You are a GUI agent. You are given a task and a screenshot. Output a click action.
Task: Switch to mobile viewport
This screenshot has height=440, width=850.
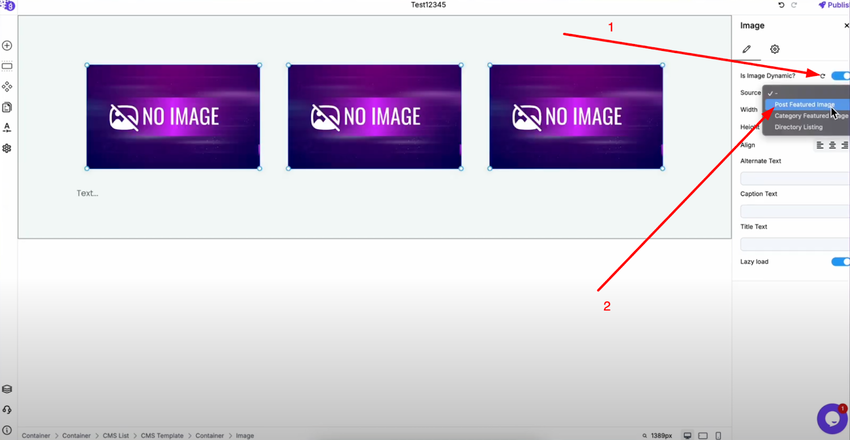point(718,435)
